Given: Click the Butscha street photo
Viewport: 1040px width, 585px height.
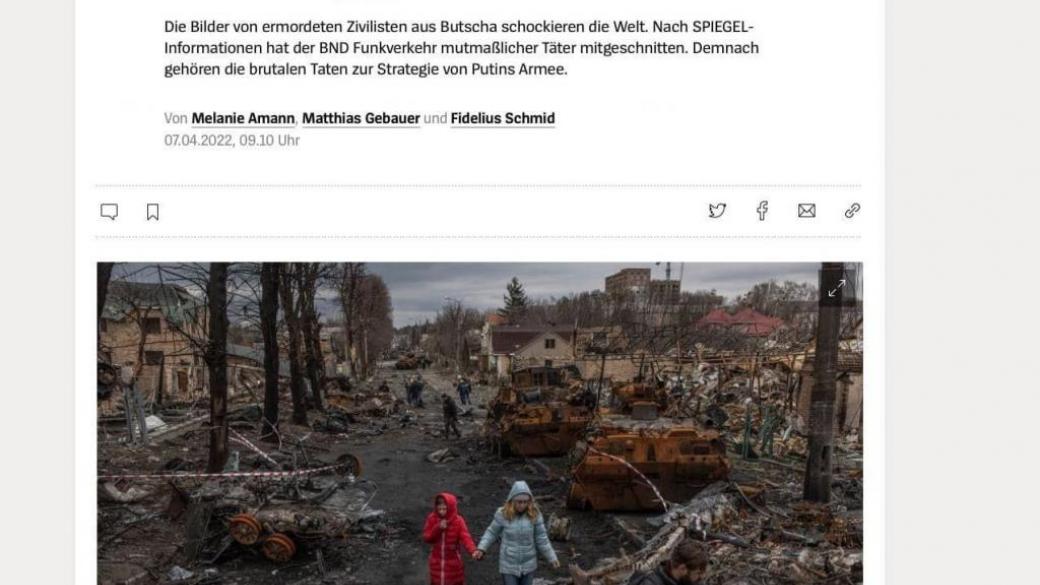Looking at the screenshot, I should 480,423.
